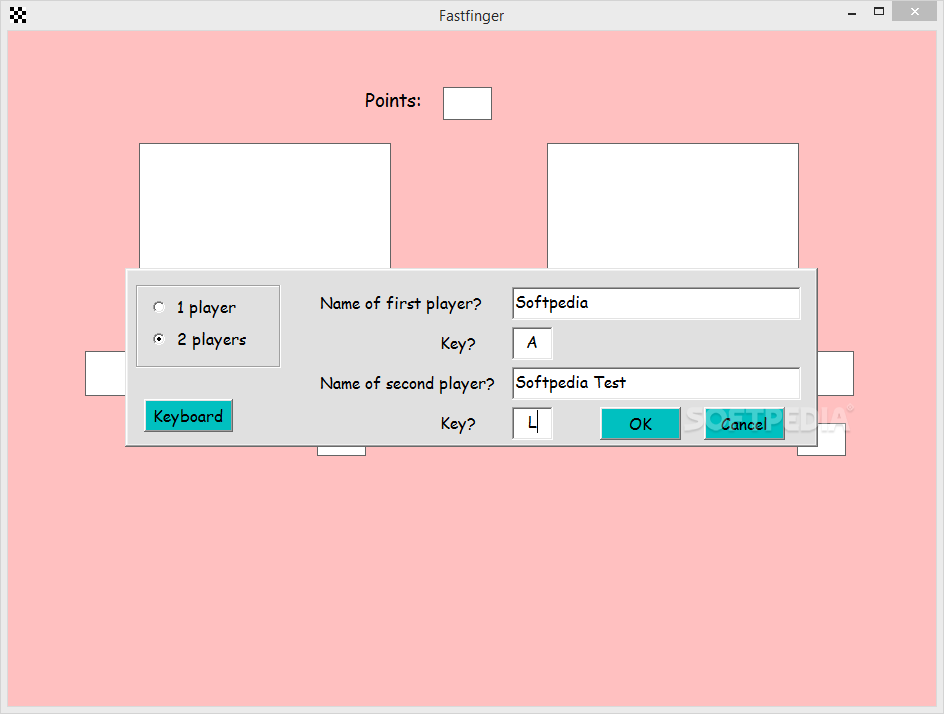Focus the second player name field

coord(656,383)
